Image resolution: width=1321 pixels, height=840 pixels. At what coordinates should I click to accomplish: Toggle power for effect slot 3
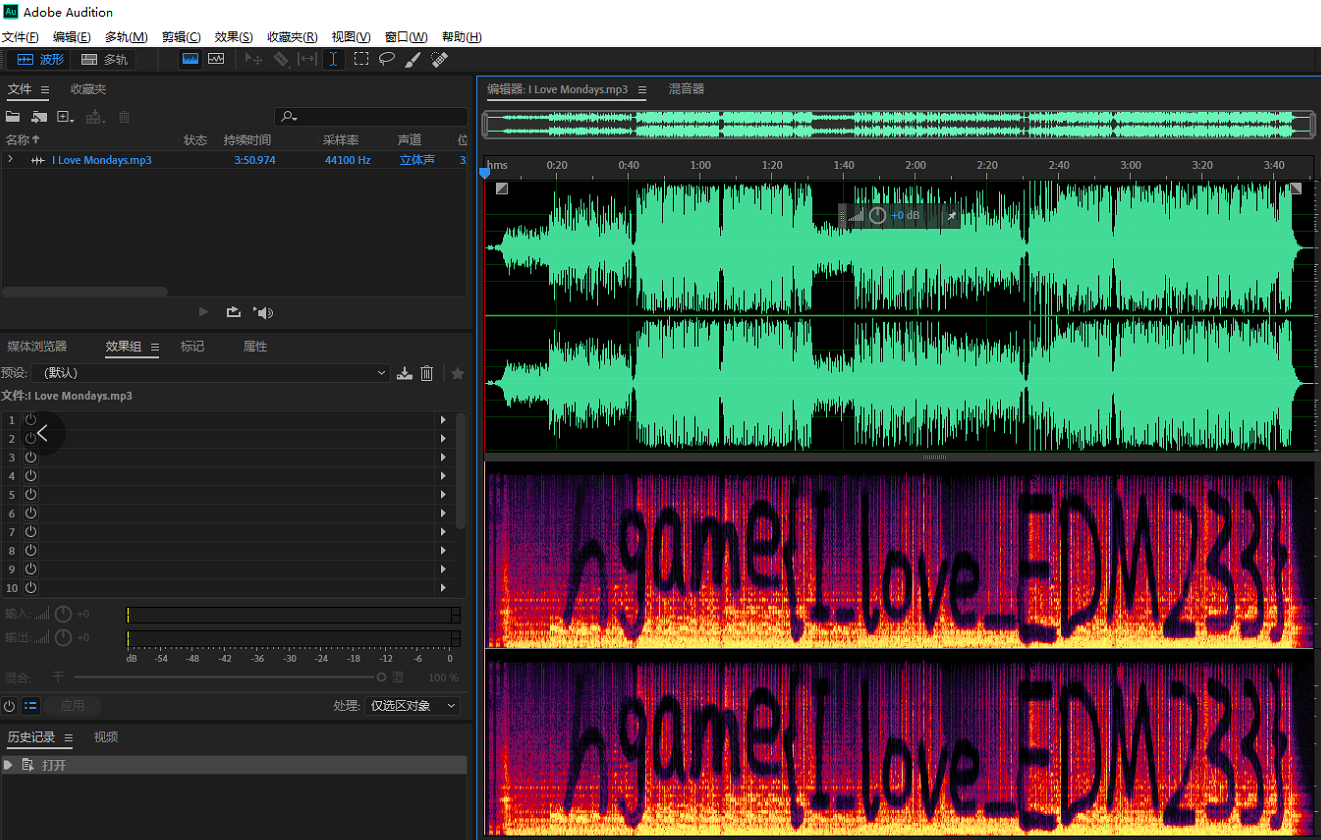click(x=31, y=457)
